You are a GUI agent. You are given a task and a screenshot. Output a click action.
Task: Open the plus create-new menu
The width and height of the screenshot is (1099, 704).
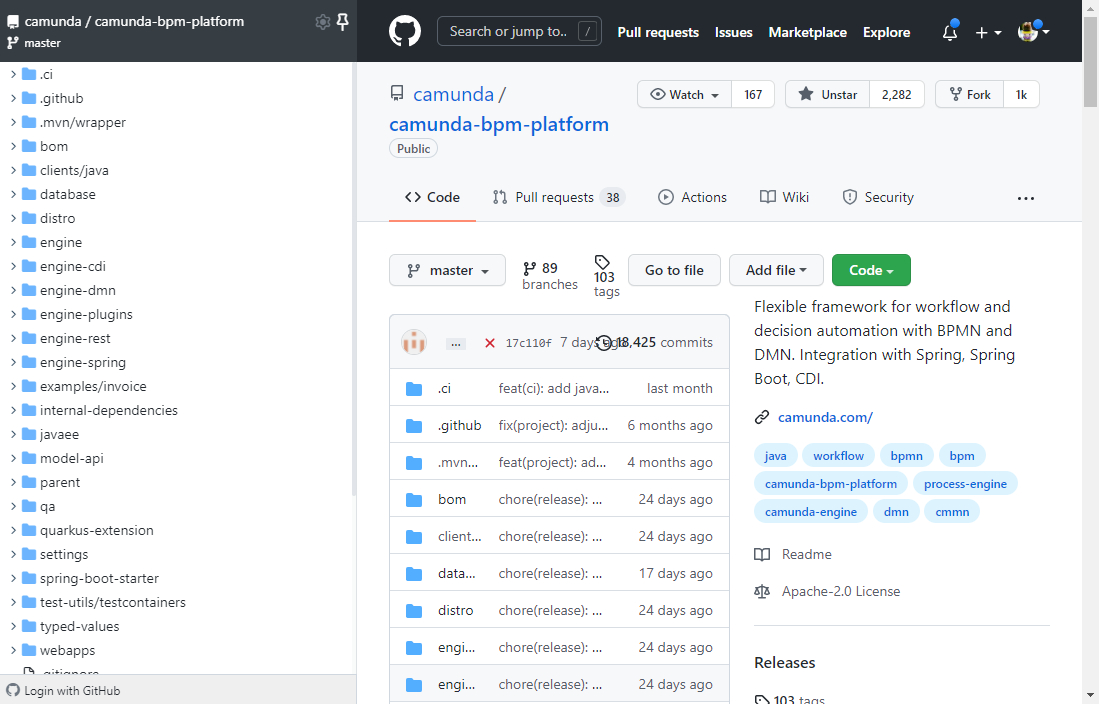pos(988,32)
